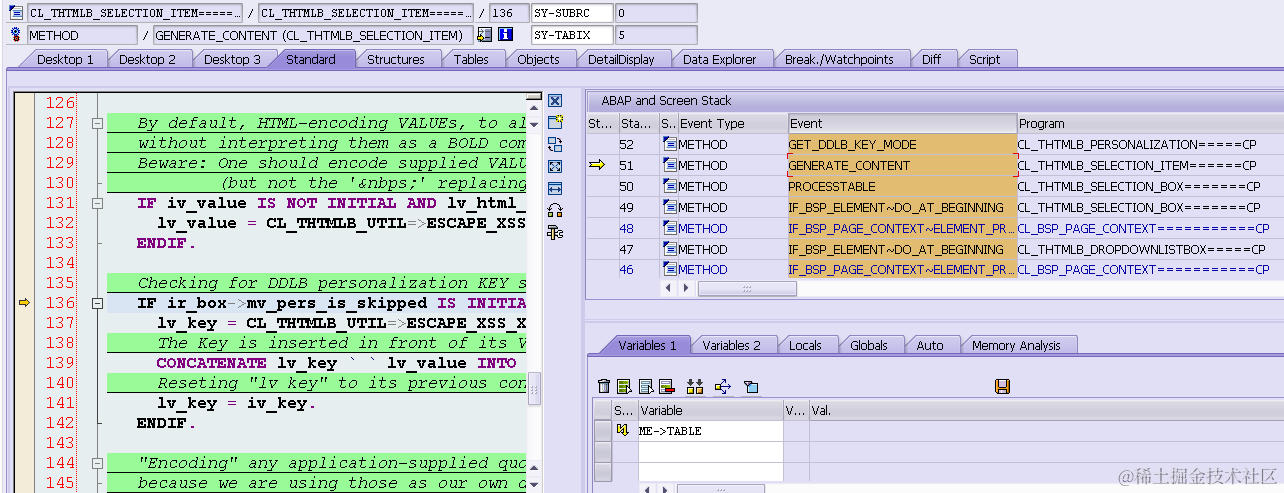Viewport: 1284px width, 493px height.
Task: Open the Memory Analysis tab
Action: point(1016,345)
